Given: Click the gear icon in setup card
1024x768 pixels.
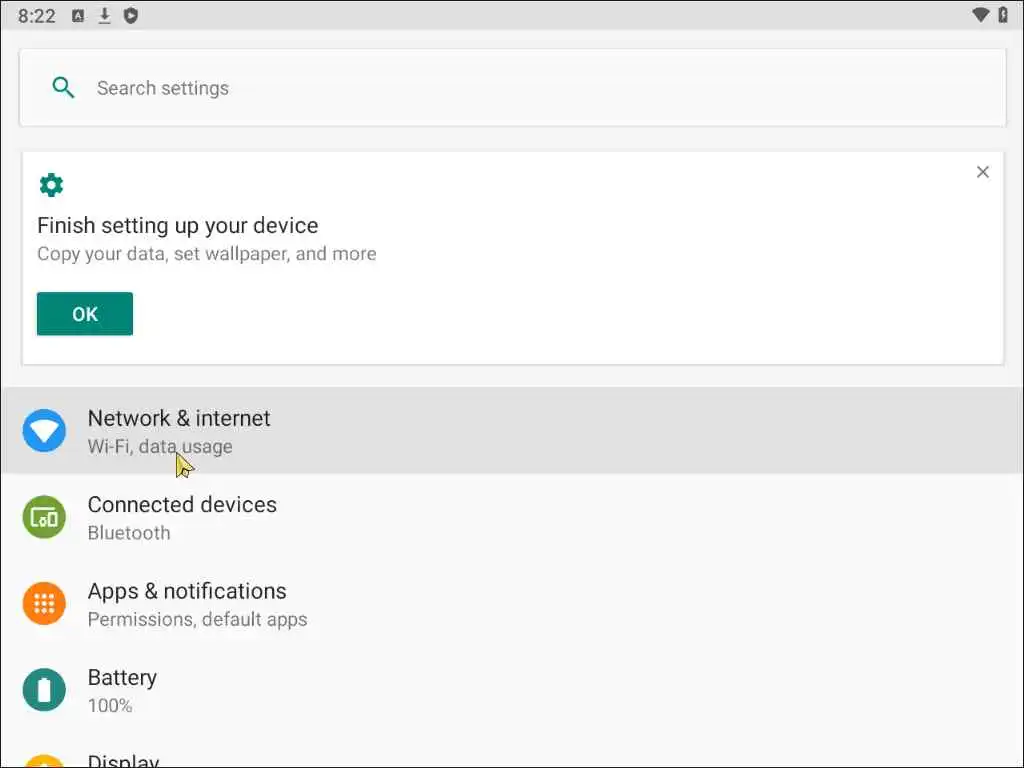Looking at the screenshot, I should coord(51,185).
